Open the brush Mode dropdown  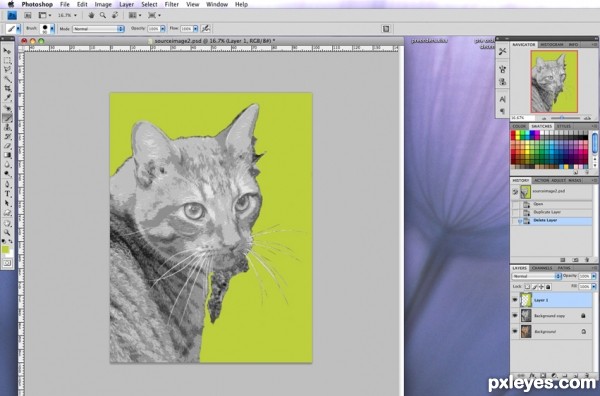99,29
